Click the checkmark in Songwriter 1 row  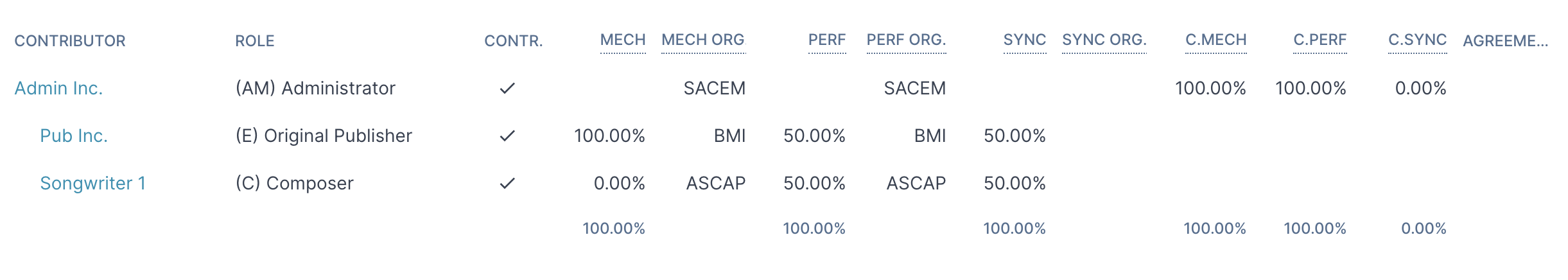tap(507, 183)
